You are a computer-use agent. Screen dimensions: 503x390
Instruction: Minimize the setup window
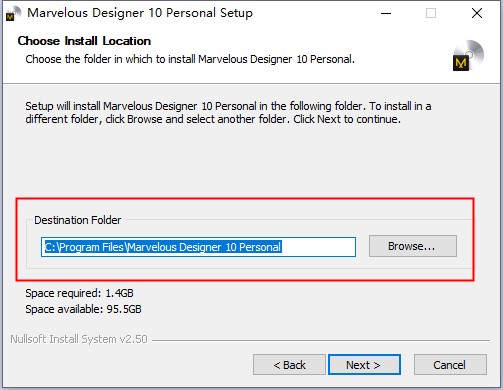[x=386, y=13]
